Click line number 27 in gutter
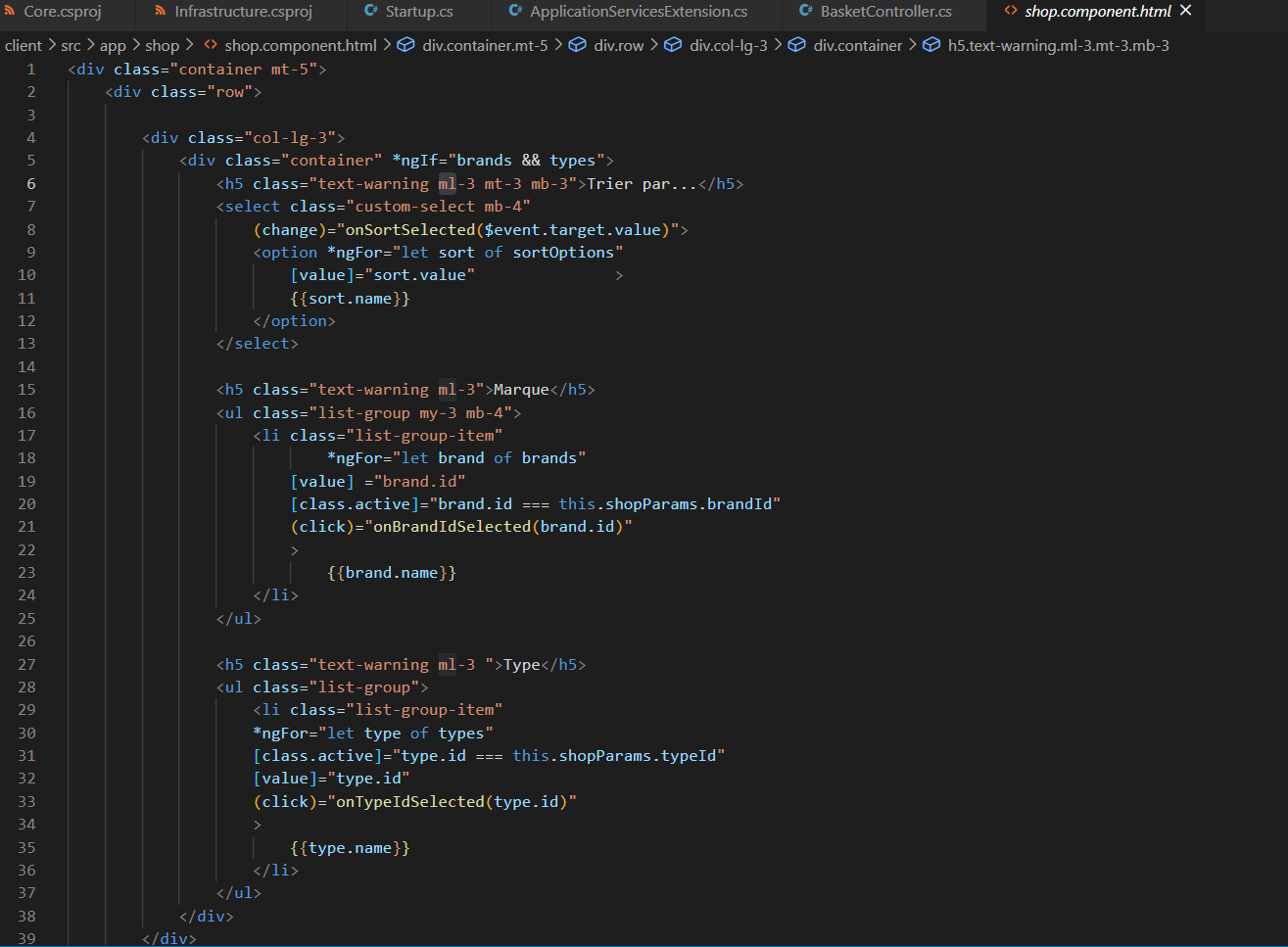 26,664
